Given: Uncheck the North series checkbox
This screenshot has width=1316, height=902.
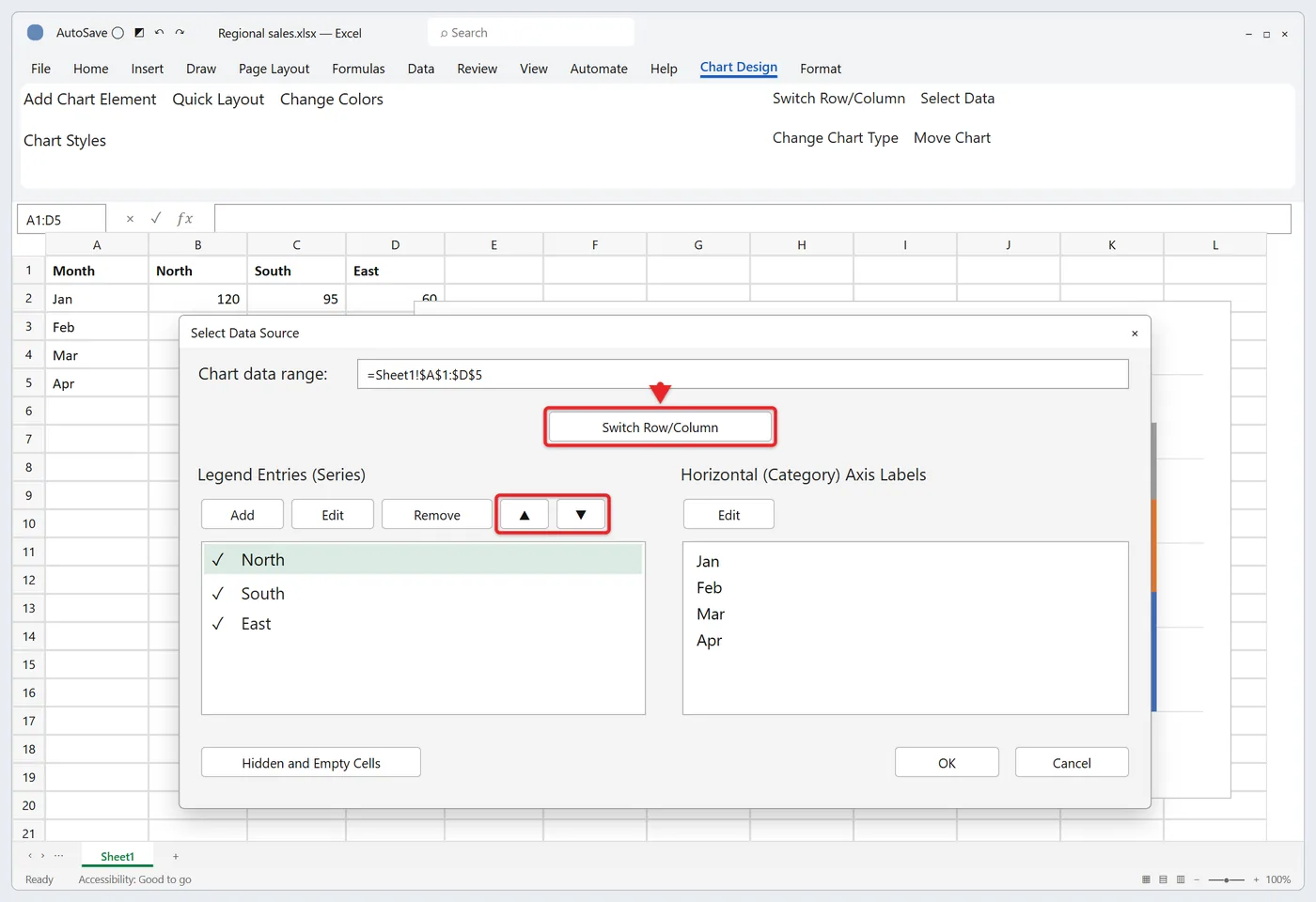Looking at the screenshot, I should coord(218,560).
